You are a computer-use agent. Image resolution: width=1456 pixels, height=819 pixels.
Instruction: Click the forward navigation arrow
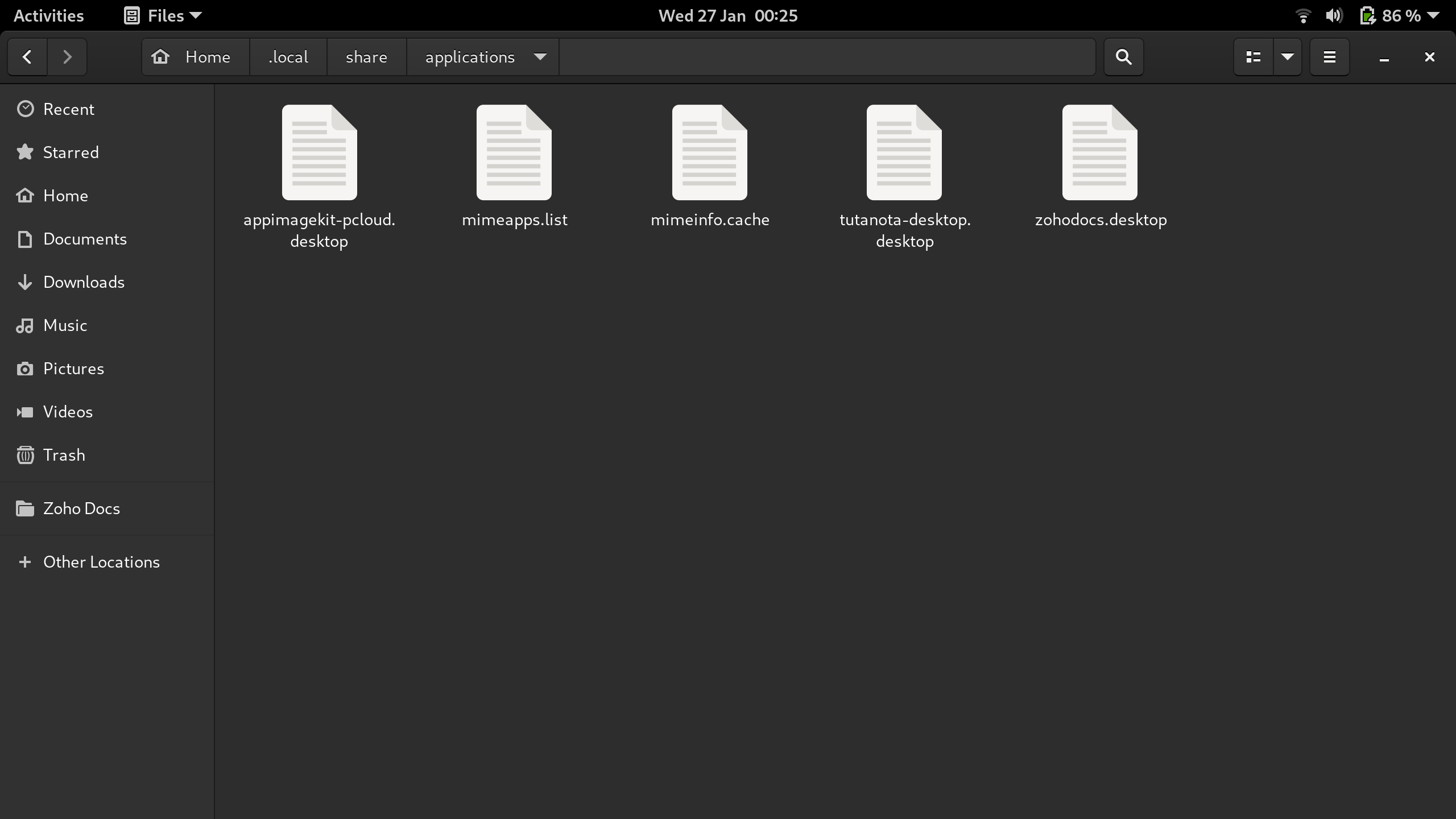67,57
